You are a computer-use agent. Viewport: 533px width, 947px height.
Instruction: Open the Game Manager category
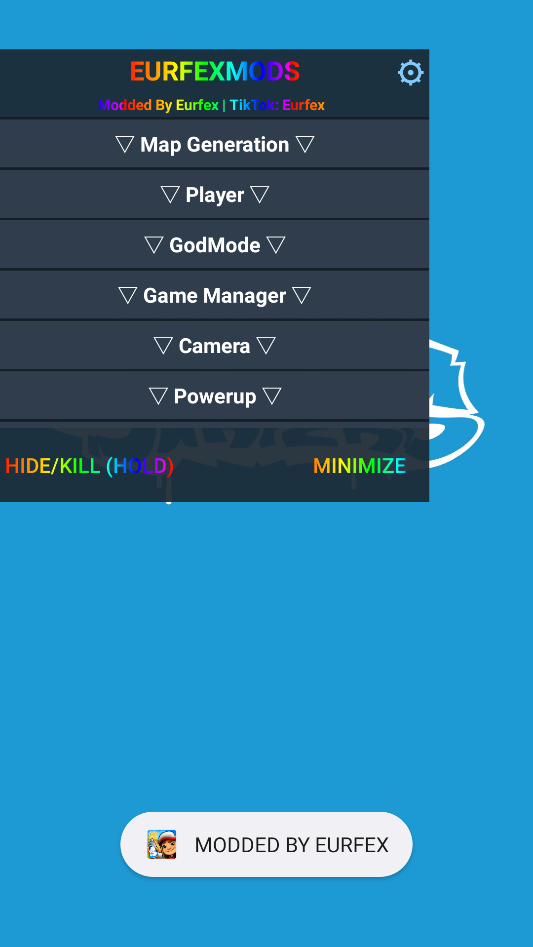214,295
